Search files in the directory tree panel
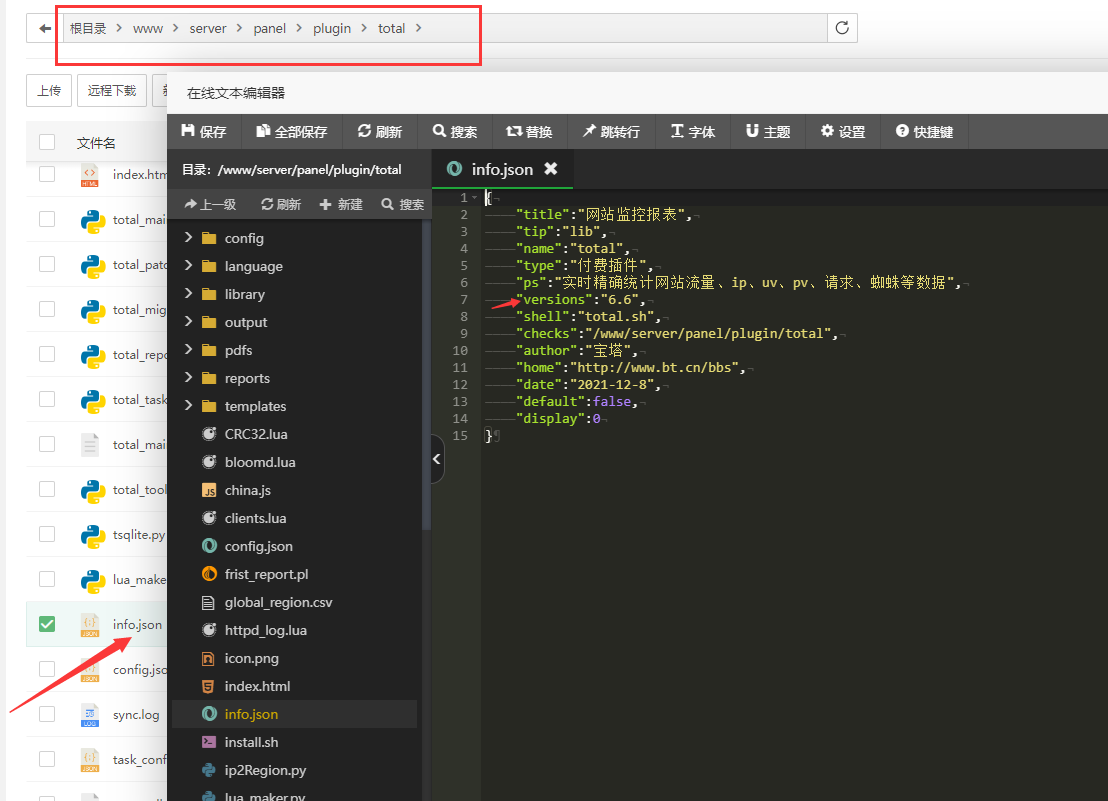The image size is (1108, 801). pyautogui.click(x=403, y=204)
